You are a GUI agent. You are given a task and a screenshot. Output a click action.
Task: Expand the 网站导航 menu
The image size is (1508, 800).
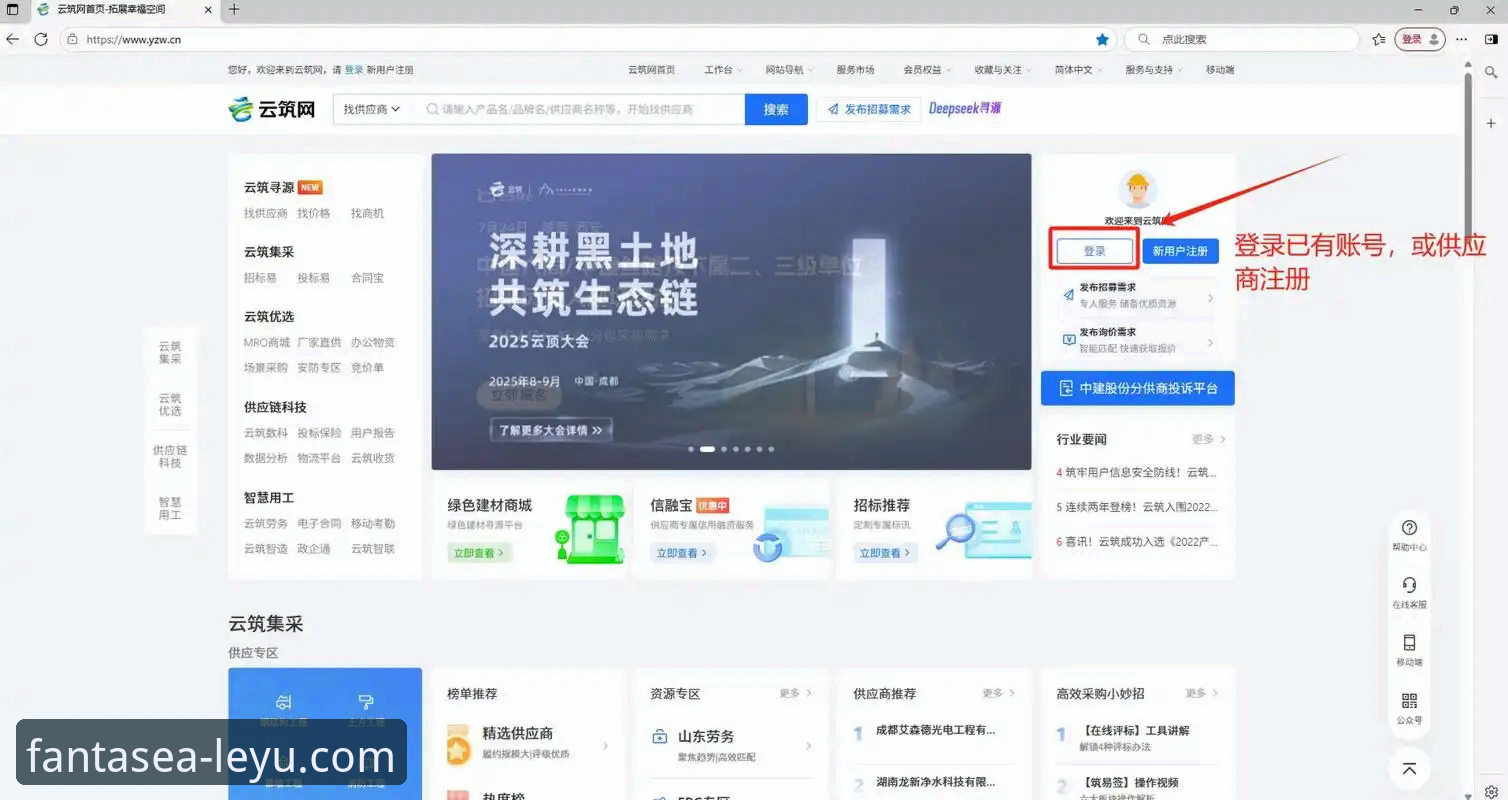790,70
